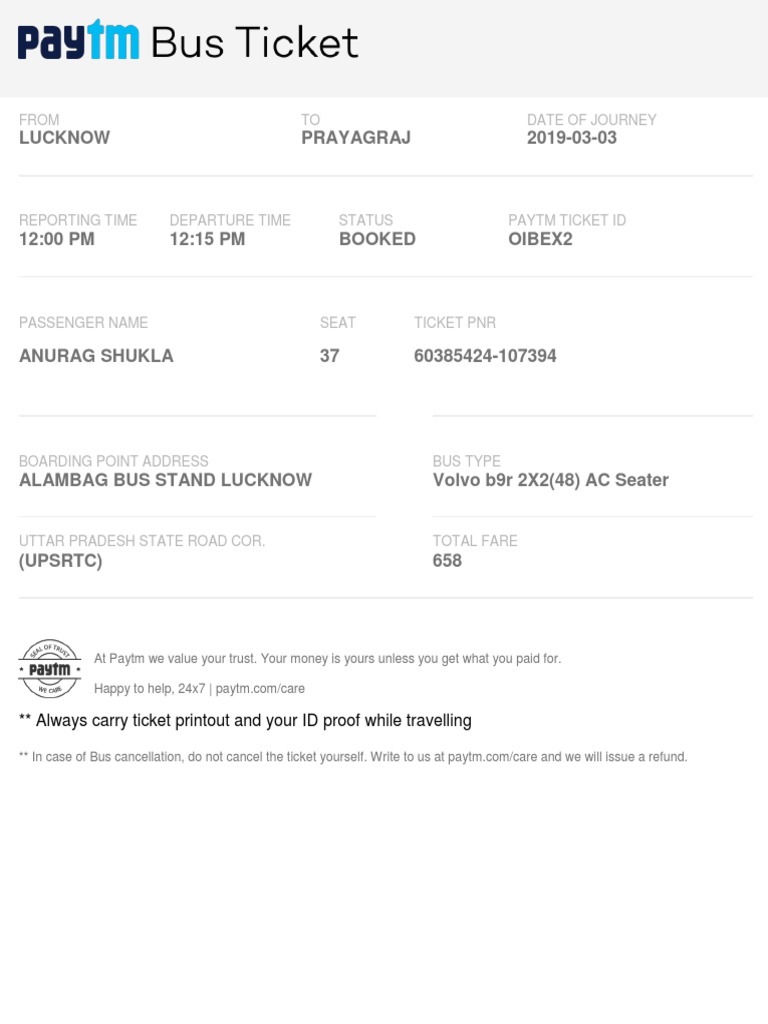
Task: Click seat number 37
Action: [x=329, y=356]
